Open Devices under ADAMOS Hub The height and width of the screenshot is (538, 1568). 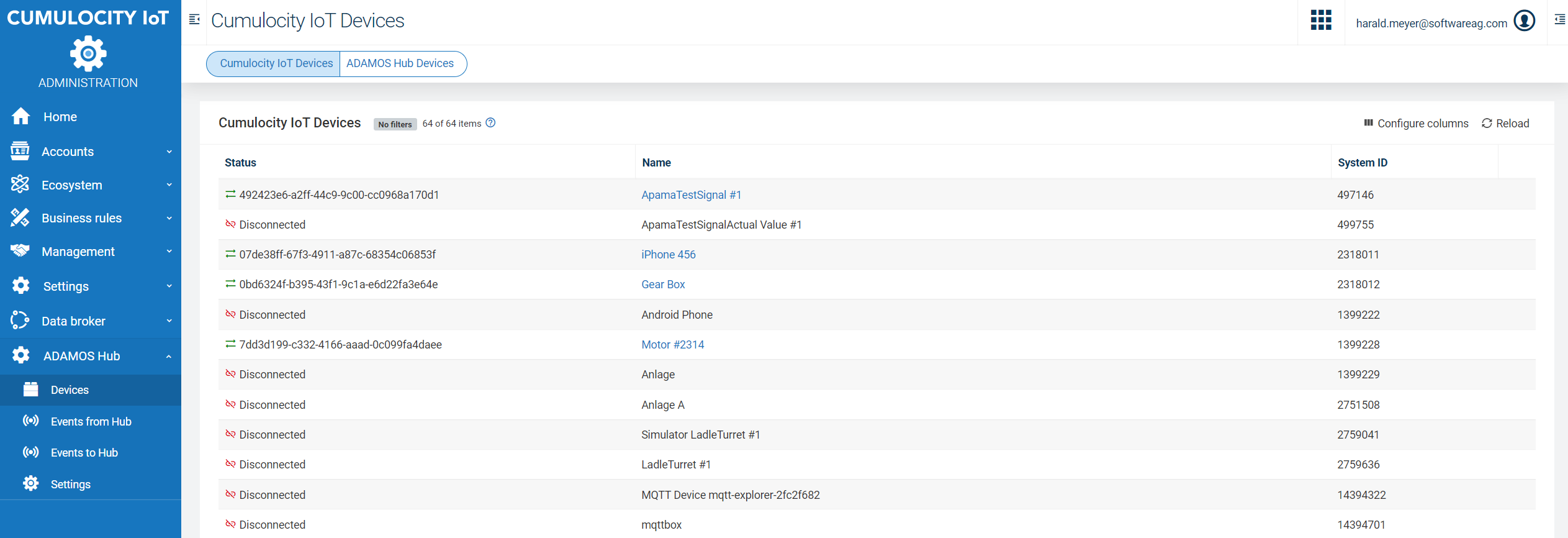pos(91,390)
